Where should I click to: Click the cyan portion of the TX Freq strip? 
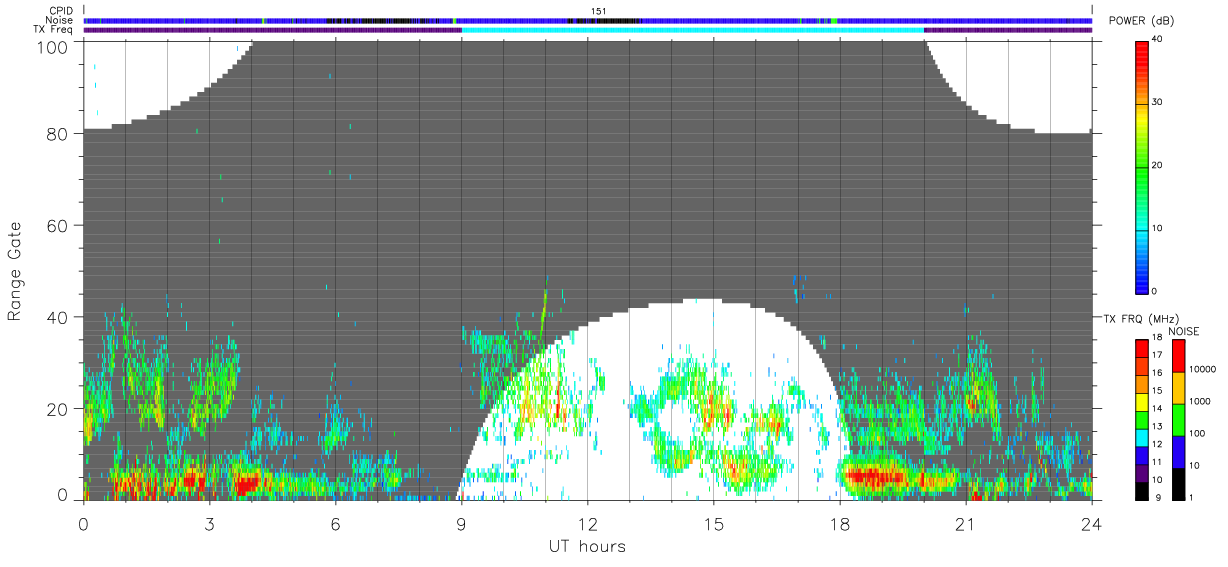point(693,30)
